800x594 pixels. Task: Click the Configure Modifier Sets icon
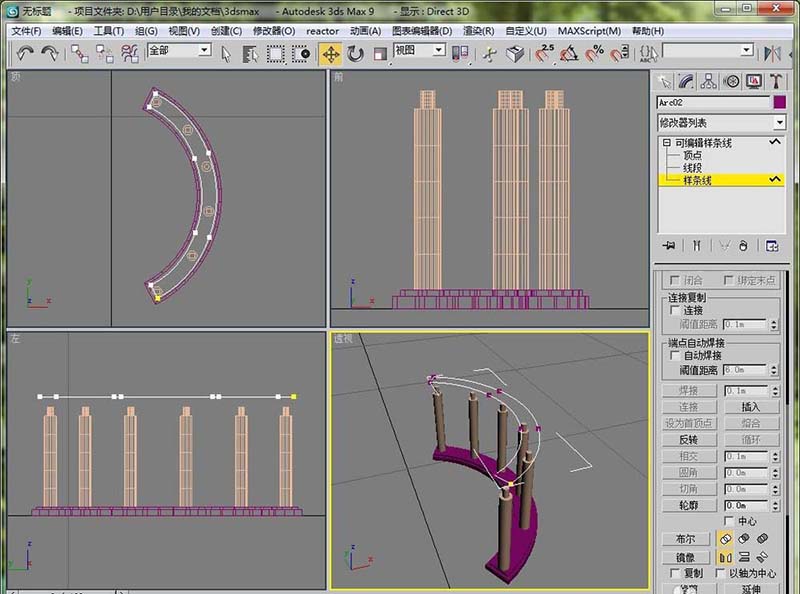coord(772,246)
